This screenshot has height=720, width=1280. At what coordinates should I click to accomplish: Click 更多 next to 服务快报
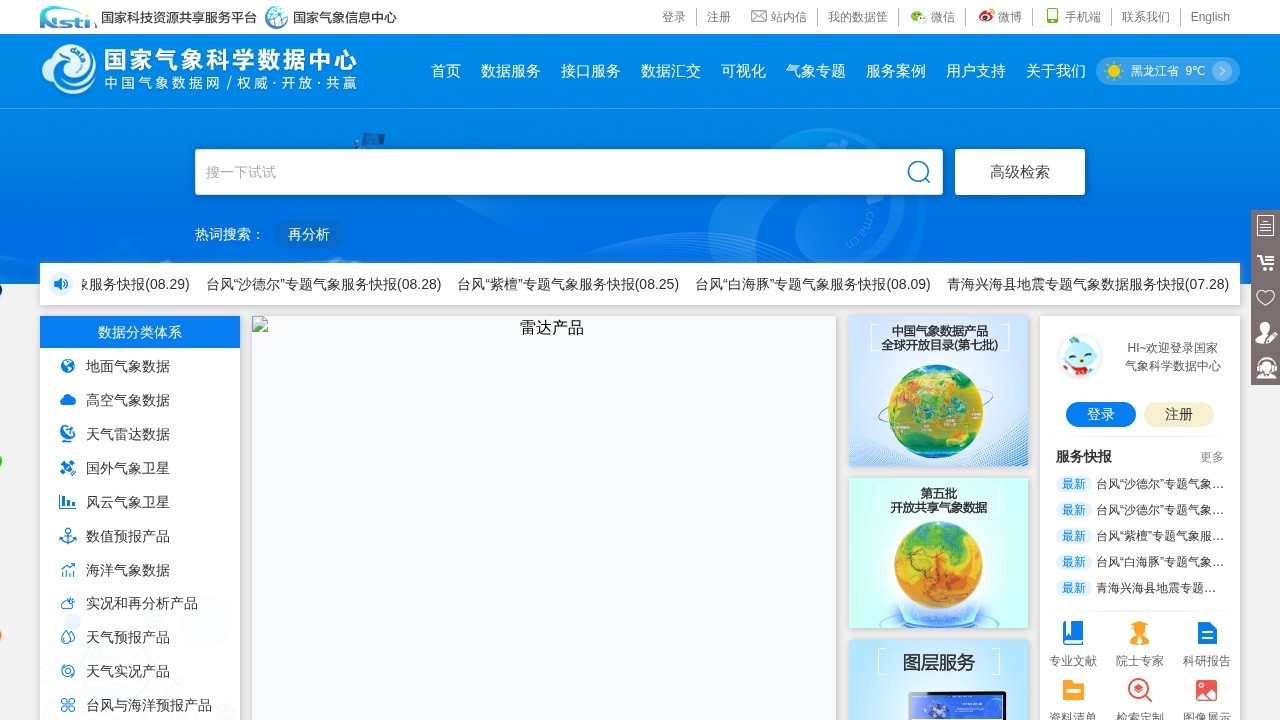point(1212,457)
